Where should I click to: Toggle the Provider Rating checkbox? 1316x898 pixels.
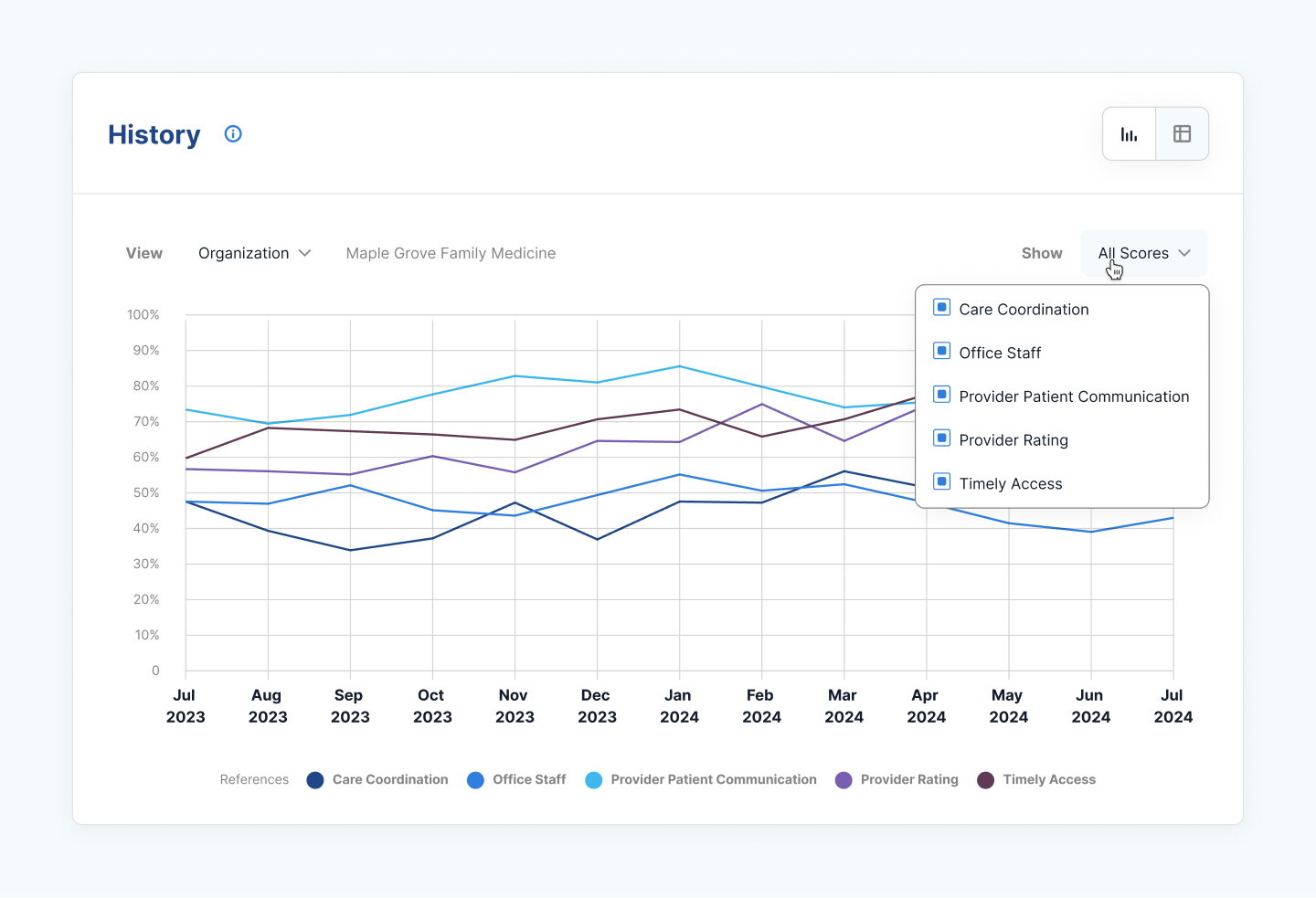point(941,438)
